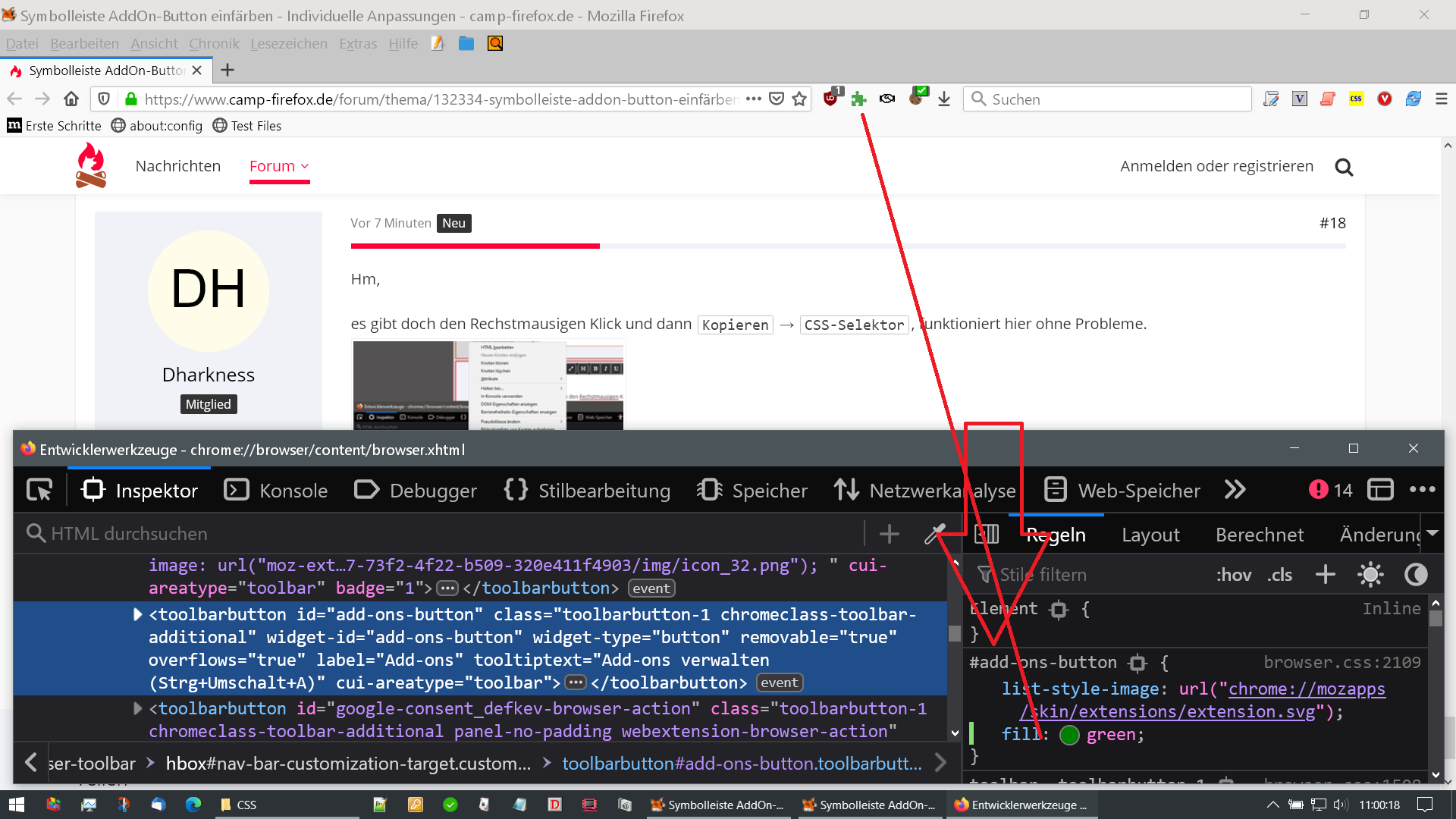1456x819 pixels.
Task: Toggle the :hov pseudo-class panel
Action: [1233, 575]
